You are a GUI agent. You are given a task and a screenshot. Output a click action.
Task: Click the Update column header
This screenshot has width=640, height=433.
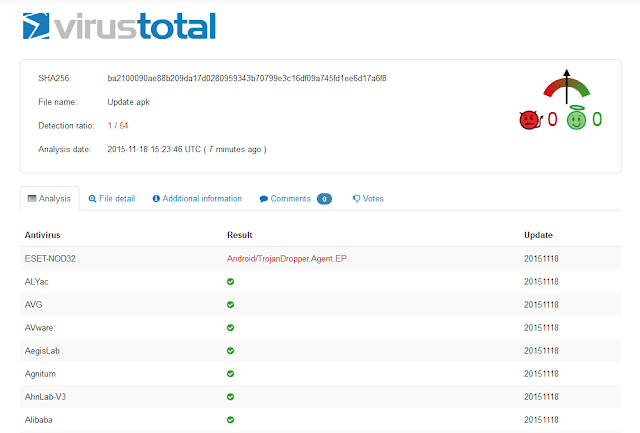pyautogui.click(x=538, y=235)
